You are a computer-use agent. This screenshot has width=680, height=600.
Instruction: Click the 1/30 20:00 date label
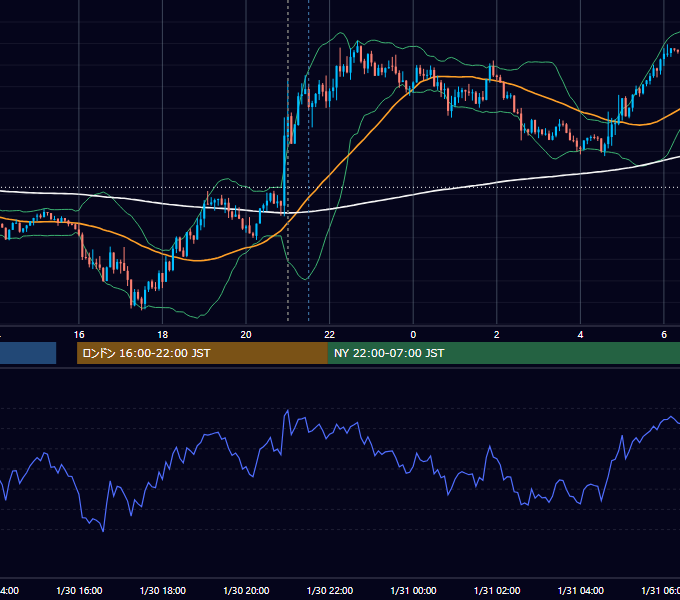click(246, 590)
